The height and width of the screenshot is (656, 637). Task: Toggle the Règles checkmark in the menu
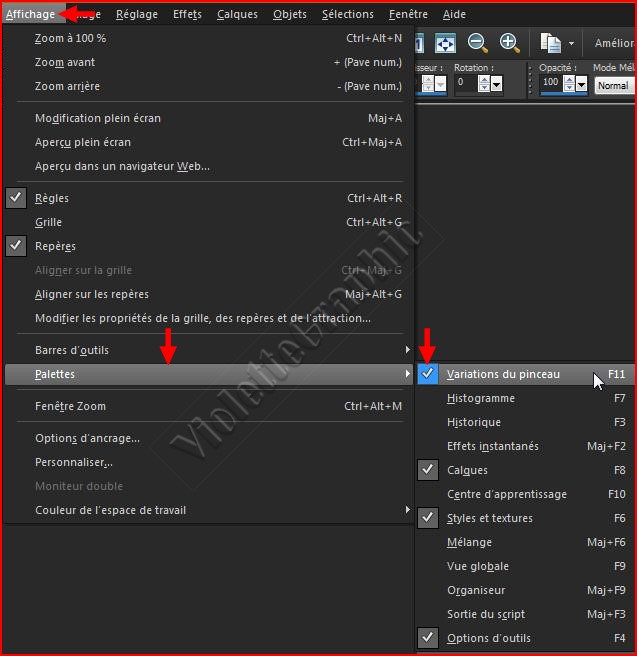pyautogui.click(x=16, y=198)
